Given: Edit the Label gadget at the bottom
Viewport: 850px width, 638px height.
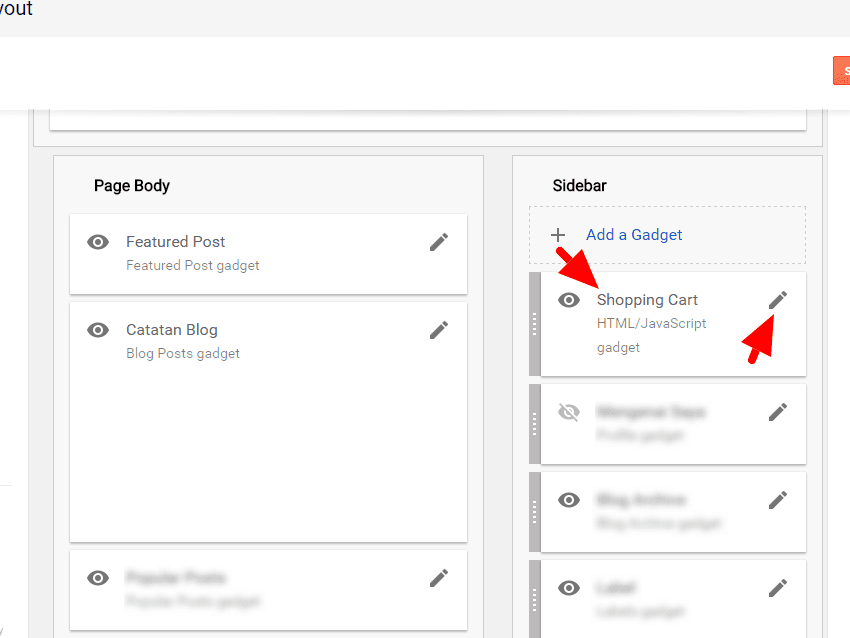Looking at the screenshot, I should point(778,587).
